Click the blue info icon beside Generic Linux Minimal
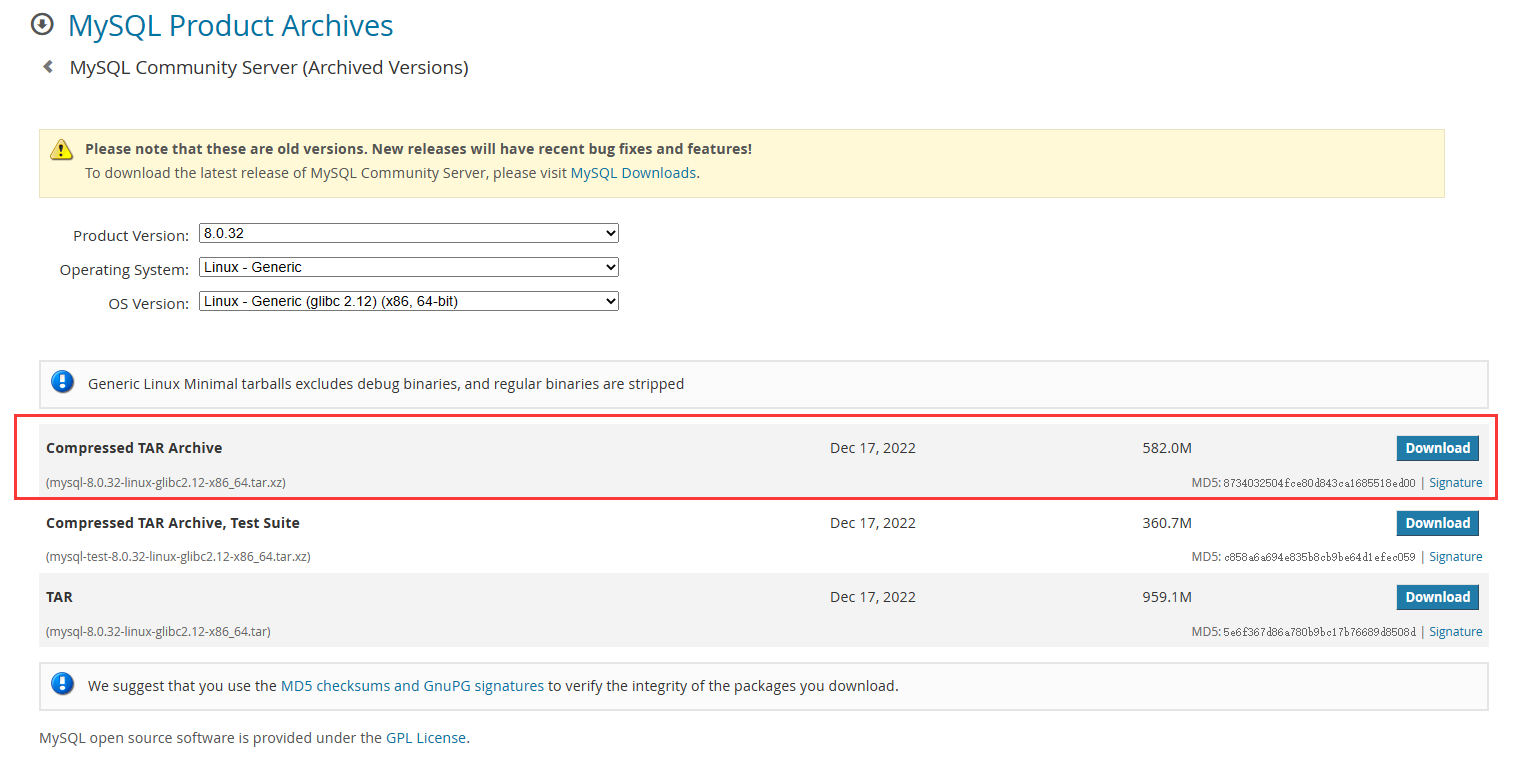Viewport: 1539px width, 759px height. 63,382
